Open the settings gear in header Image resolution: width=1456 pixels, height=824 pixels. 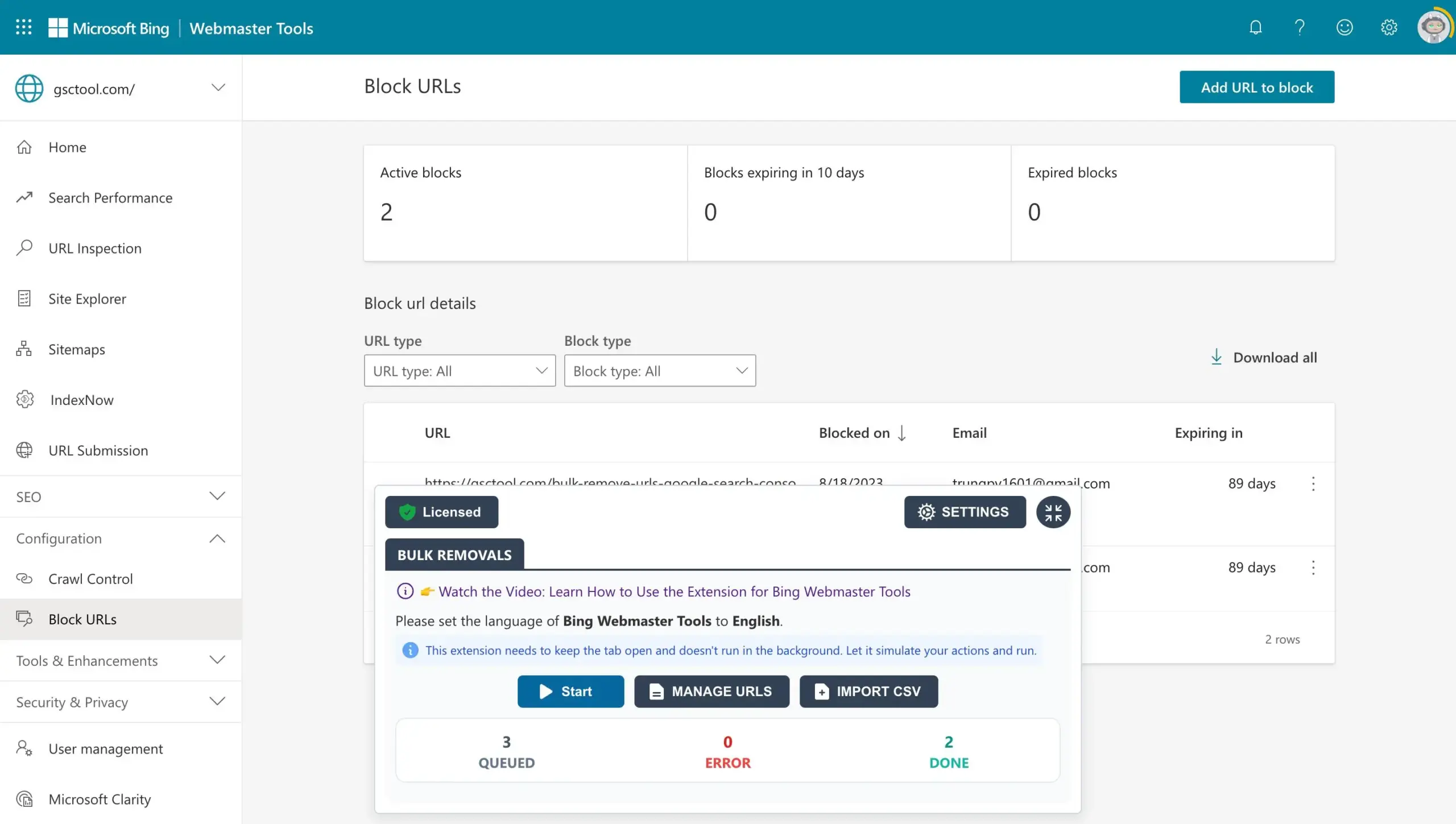[1388, 27]
